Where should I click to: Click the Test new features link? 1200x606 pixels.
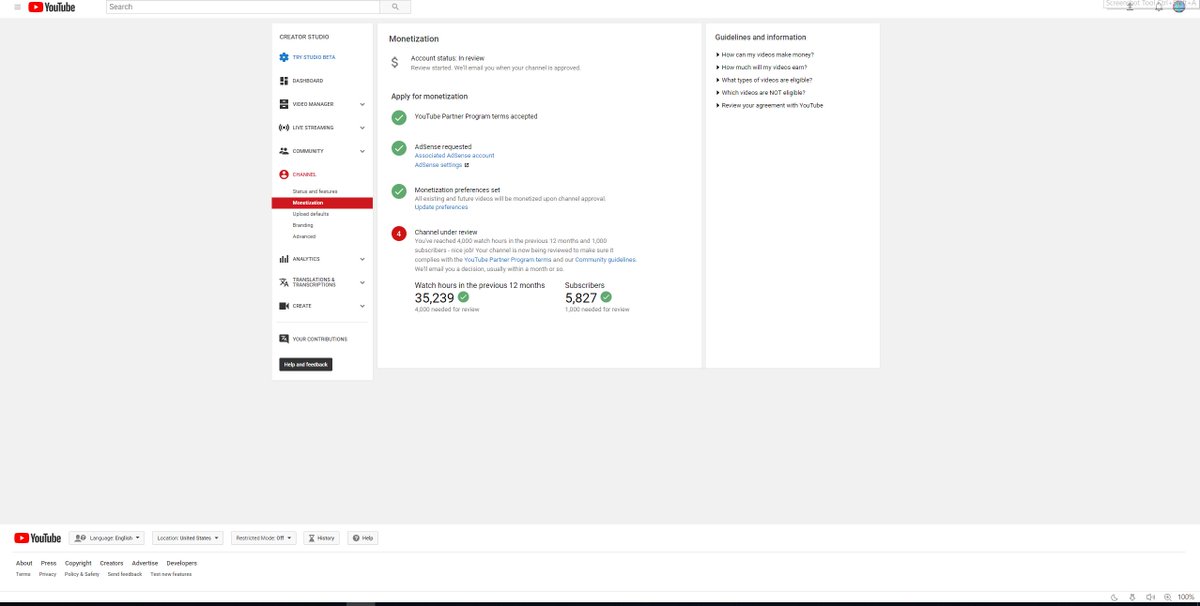point(171,574)
